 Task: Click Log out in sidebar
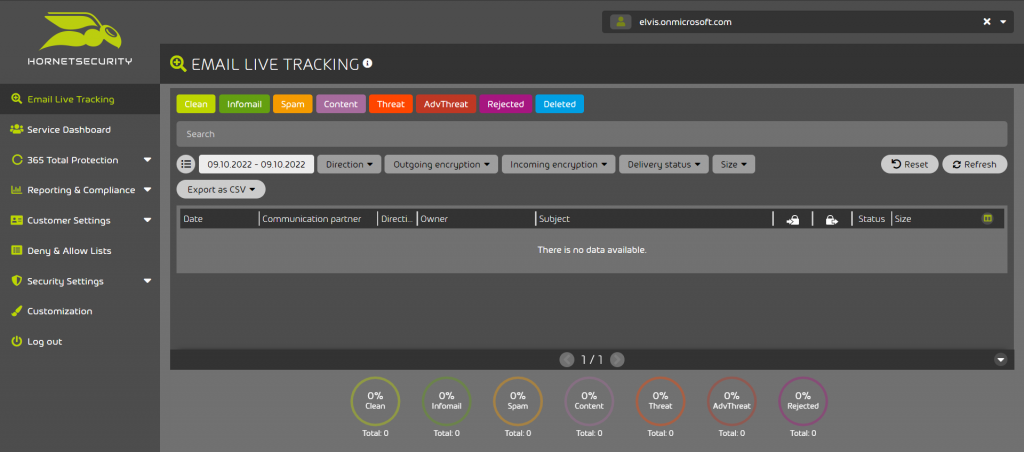80,342
